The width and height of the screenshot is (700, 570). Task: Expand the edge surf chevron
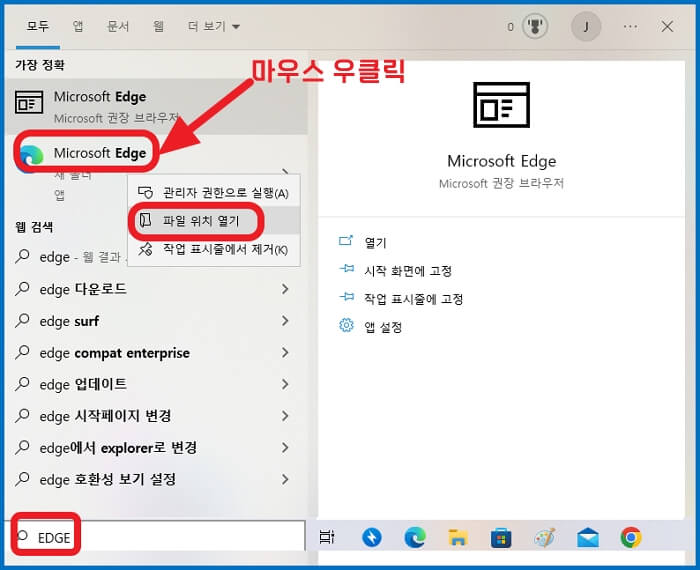coord(285,321)
